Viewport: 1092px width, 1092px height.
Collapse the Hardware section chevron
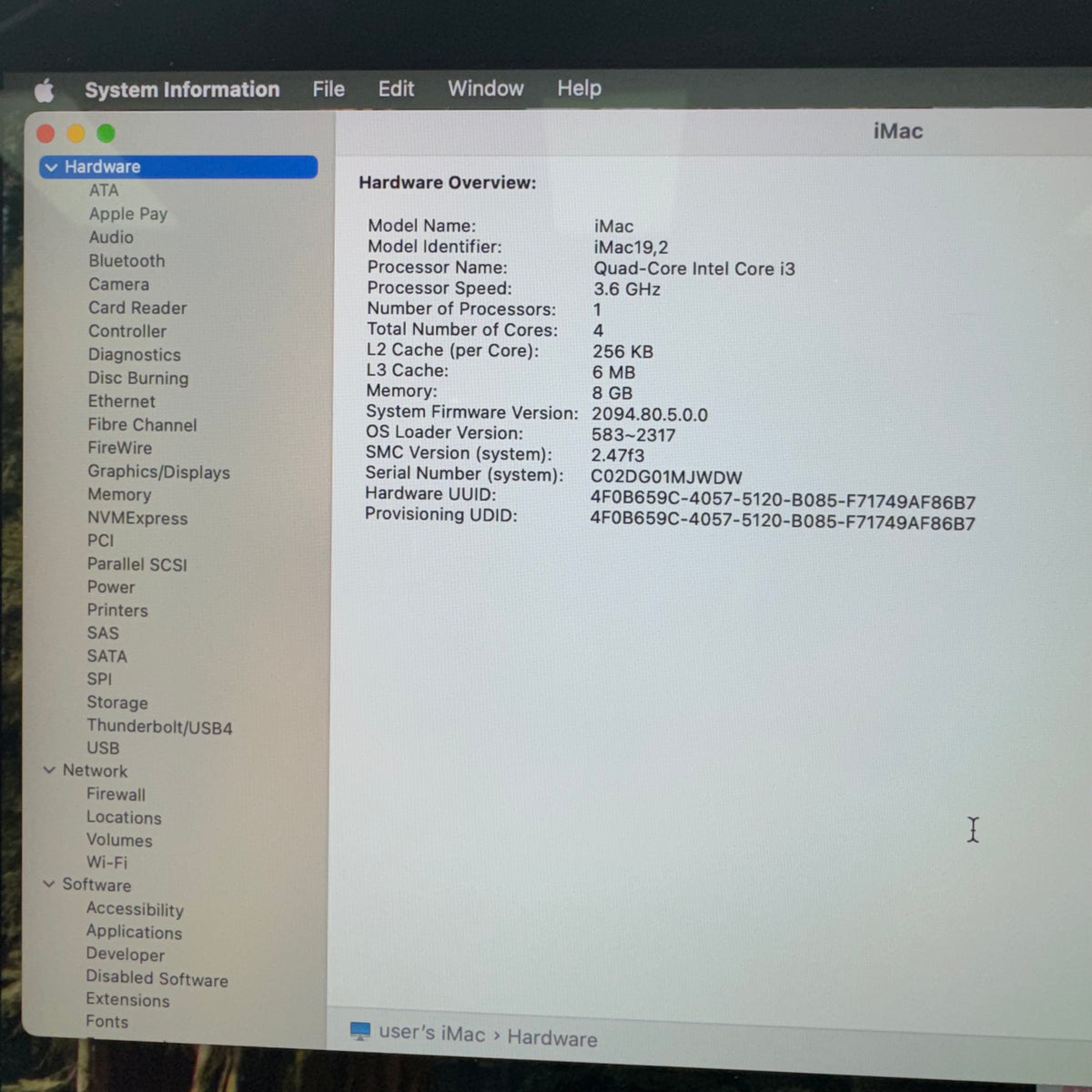[51, 167]
